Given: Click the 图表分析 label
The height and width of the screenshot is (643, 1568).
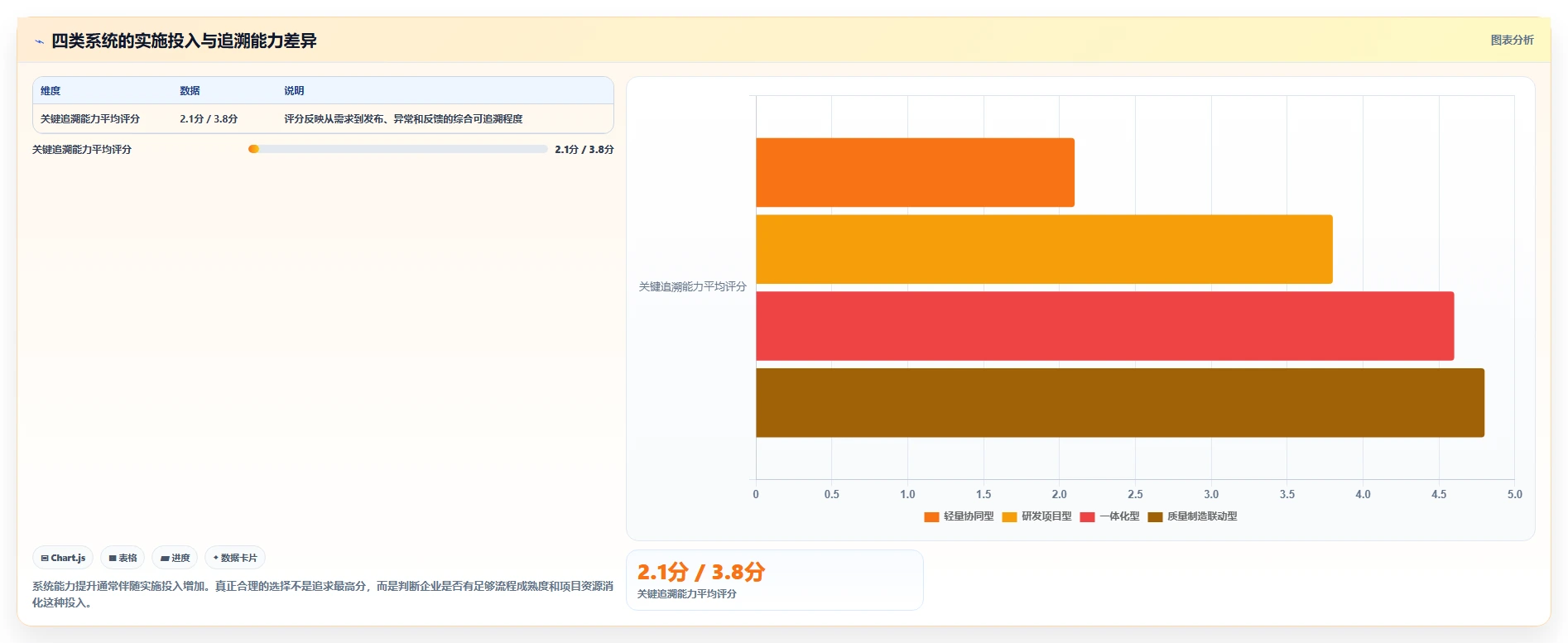Looking at the screenshot, I should pyautogui.click(x=1512, y=40).
